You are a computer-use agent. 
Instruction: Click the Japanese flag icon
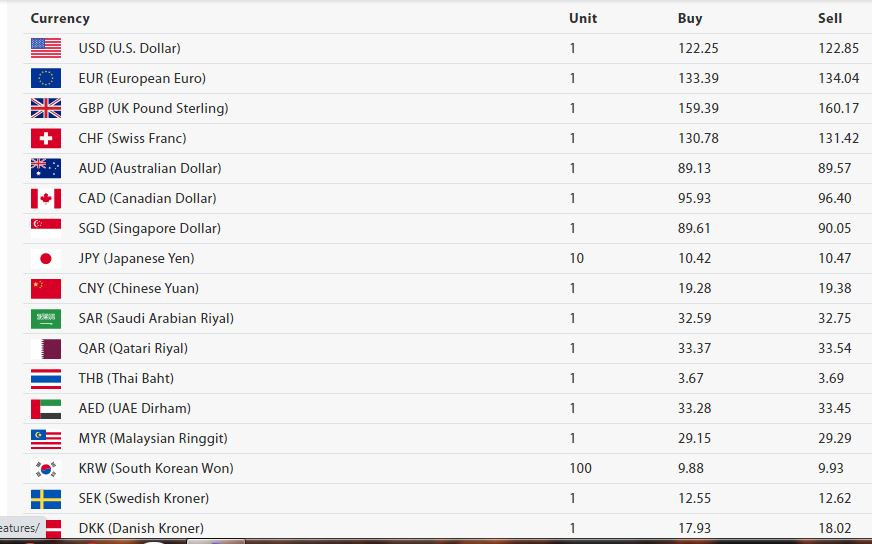tap(46, 259)
